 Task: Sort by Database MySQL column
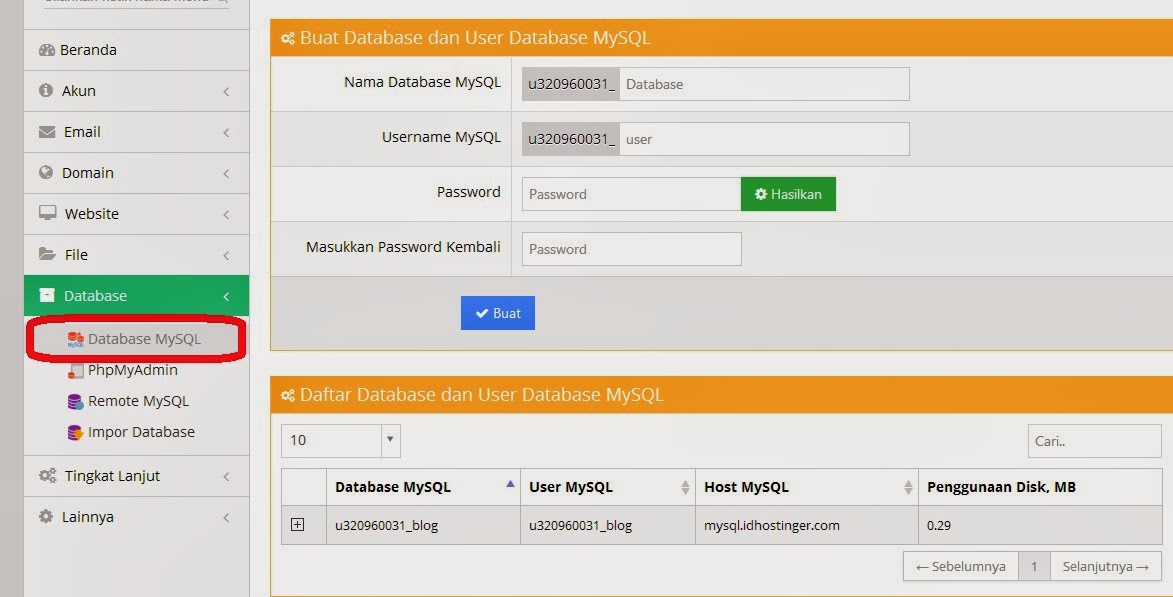pos(423,487)
